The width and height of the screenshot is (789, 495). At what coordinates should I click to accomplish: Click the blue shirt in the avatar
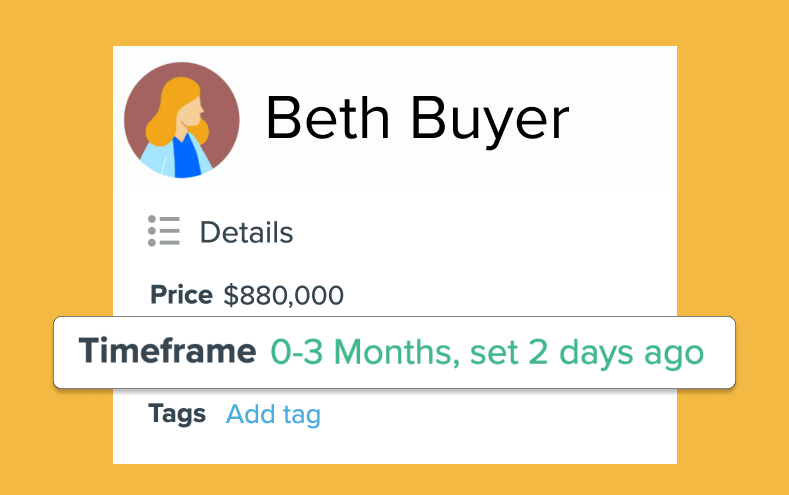186,157
